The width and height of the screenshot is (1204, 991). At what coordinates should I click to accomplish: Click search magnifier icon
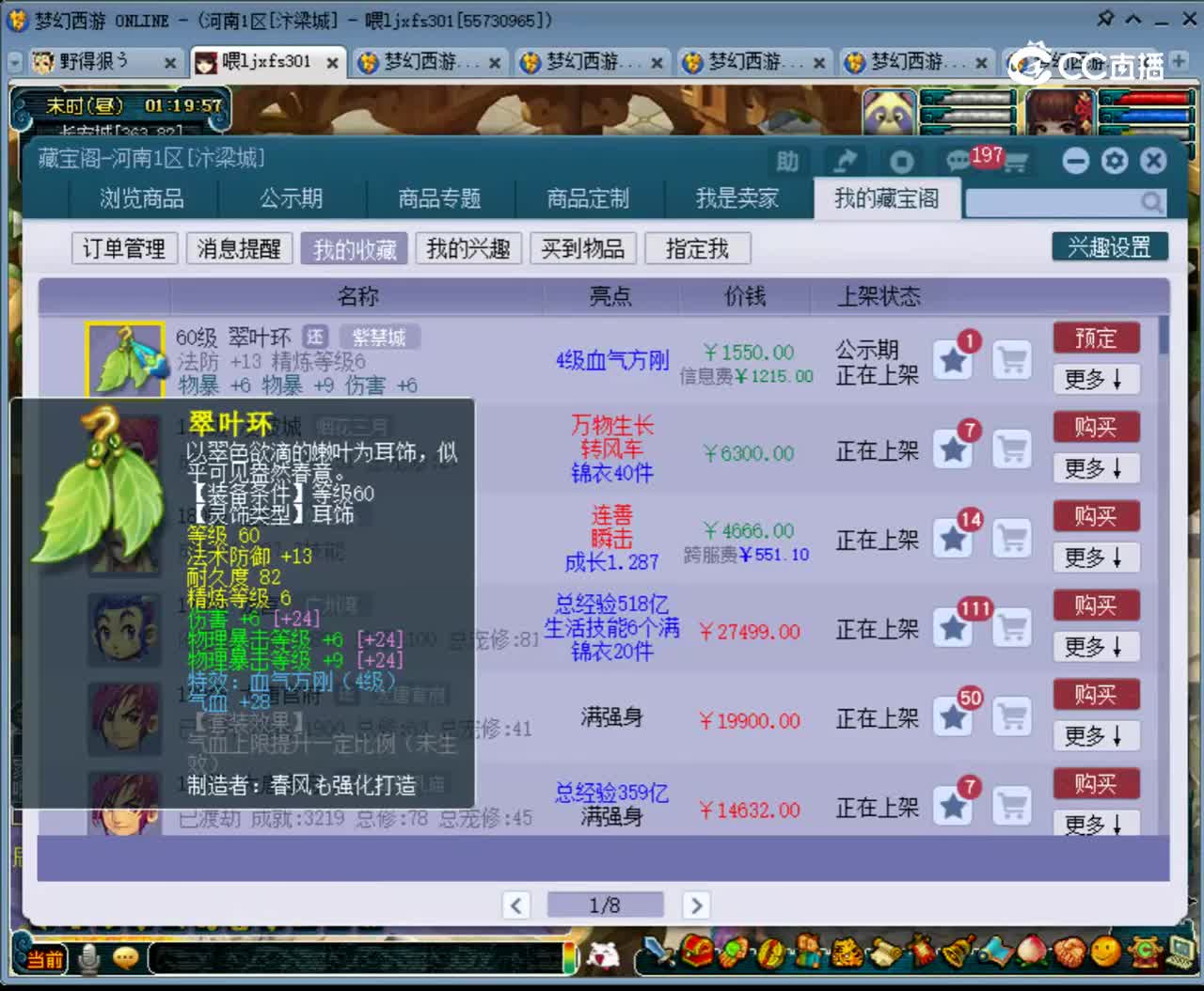pyautogui.click(x=1151, y=201)
